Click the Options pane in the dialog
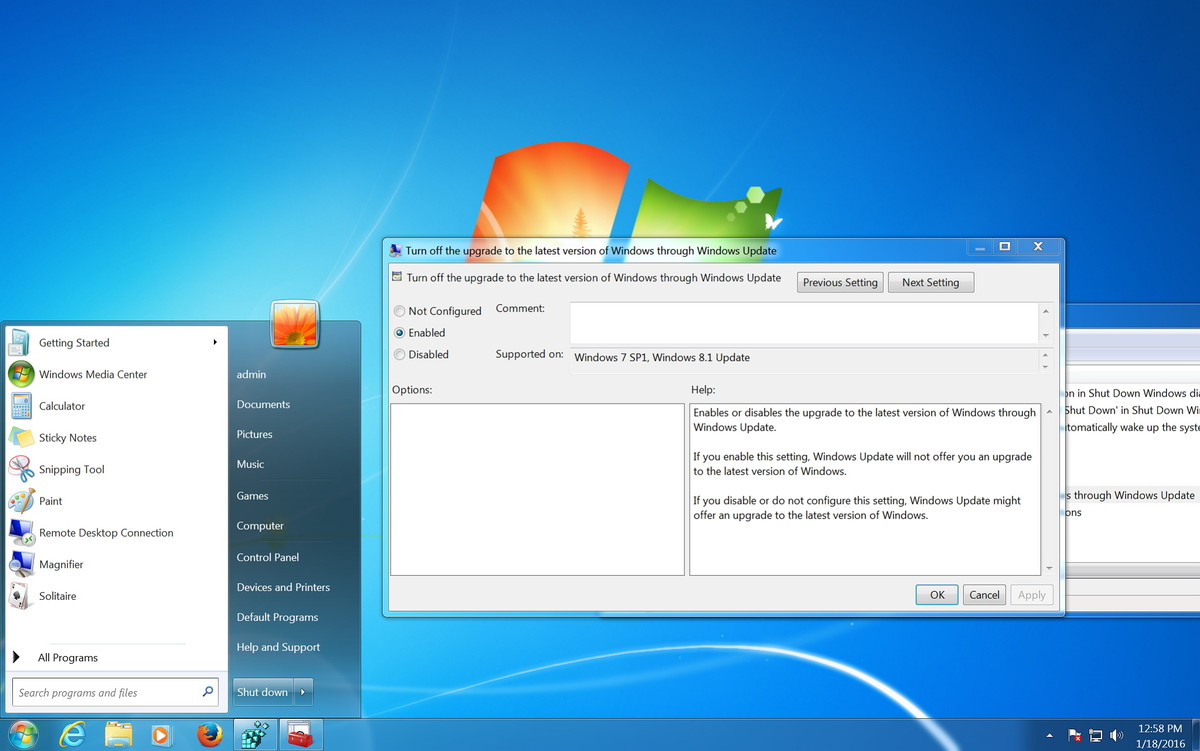 (537, 489)
